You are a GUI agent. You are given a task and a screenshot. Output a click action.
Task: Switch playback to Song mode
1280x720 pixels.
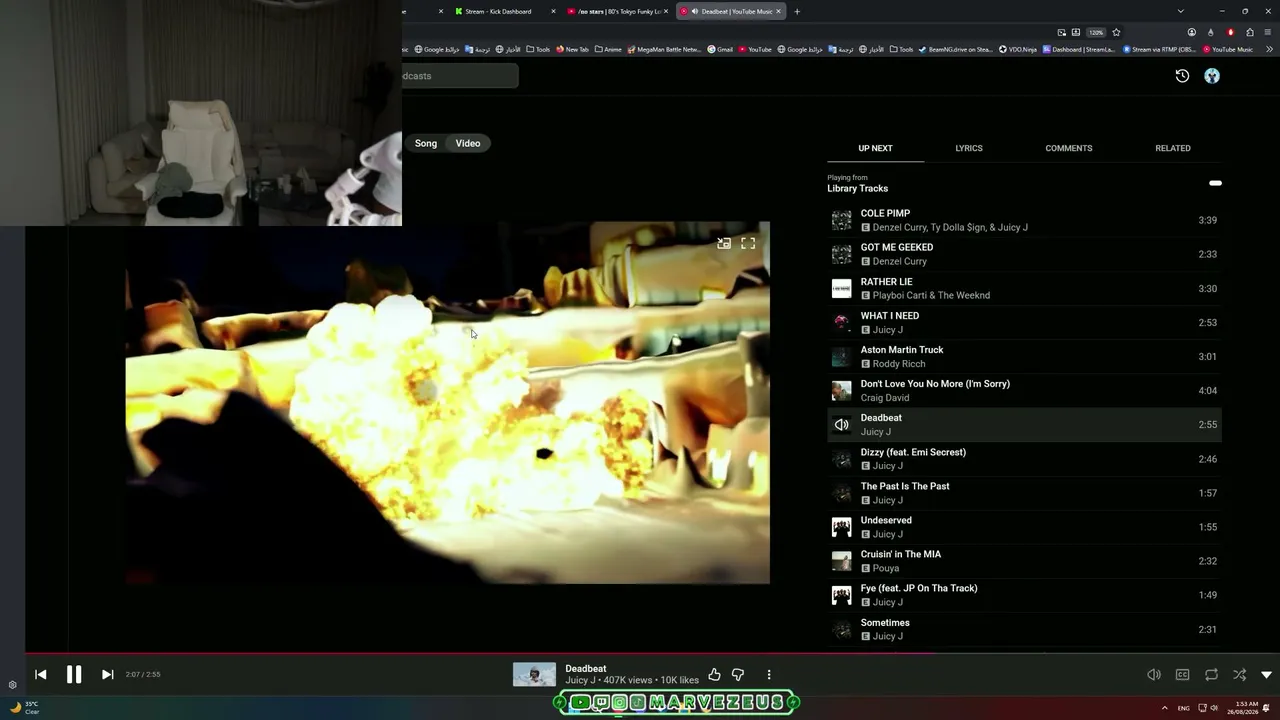426,143
